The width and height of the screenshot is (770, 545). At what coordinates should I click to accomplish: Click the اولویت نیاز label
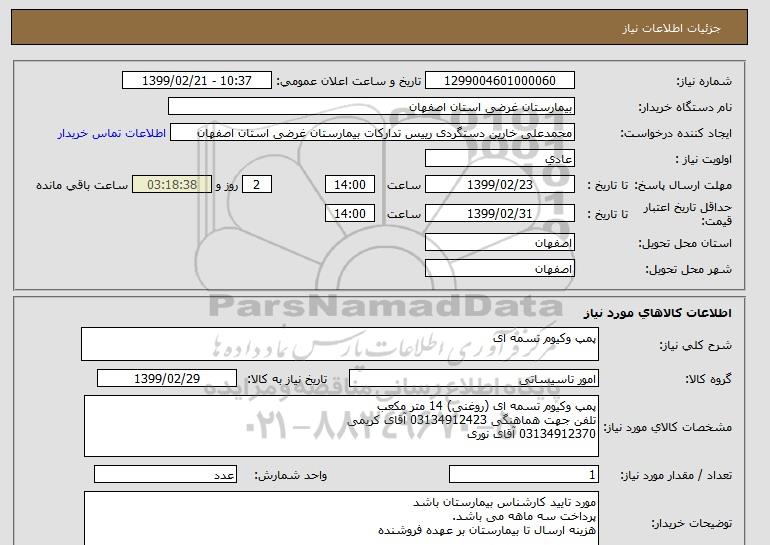tap(704, 159)
